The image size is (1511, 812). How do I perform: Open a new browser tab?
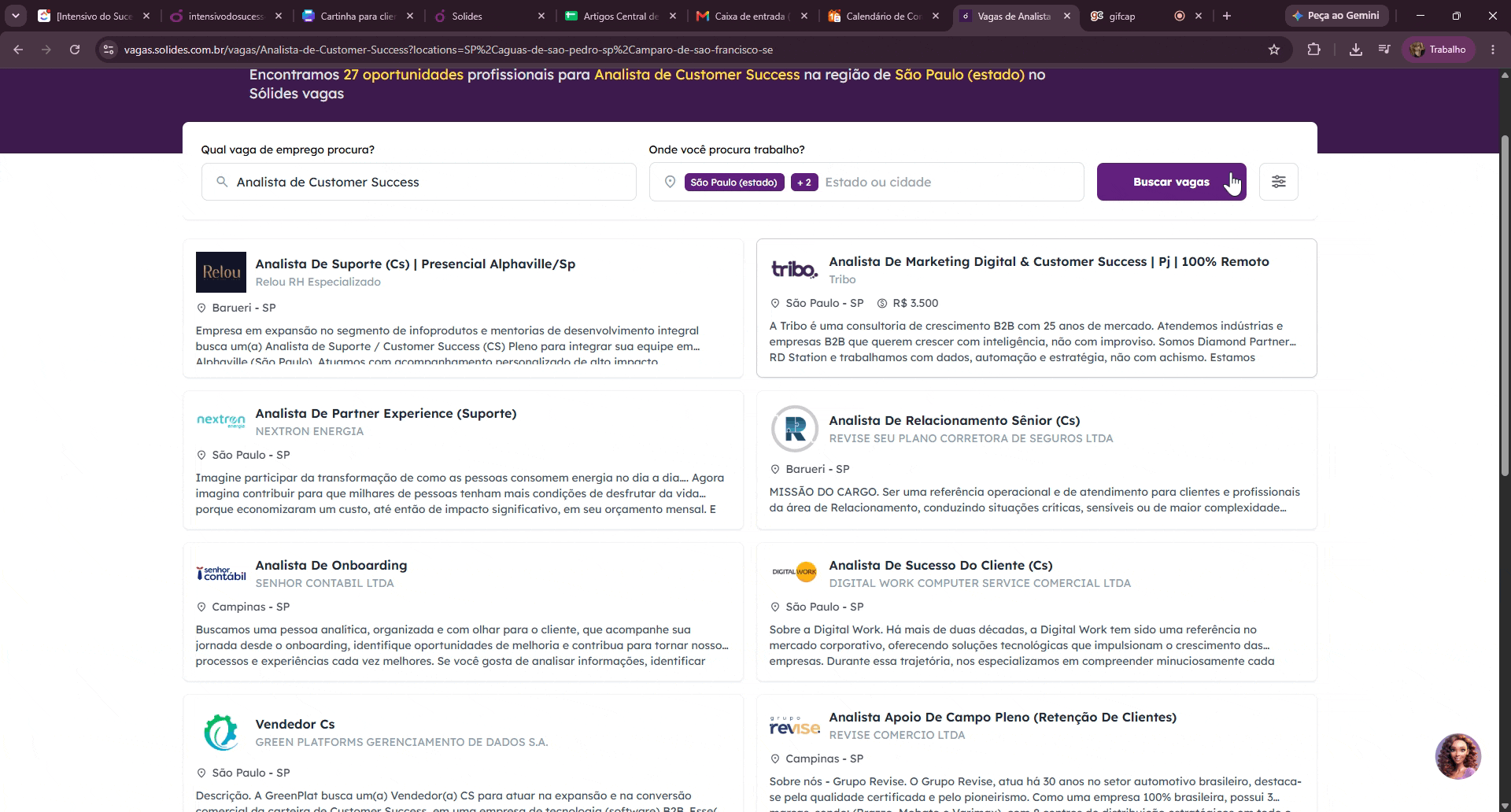pos(1226,16)
